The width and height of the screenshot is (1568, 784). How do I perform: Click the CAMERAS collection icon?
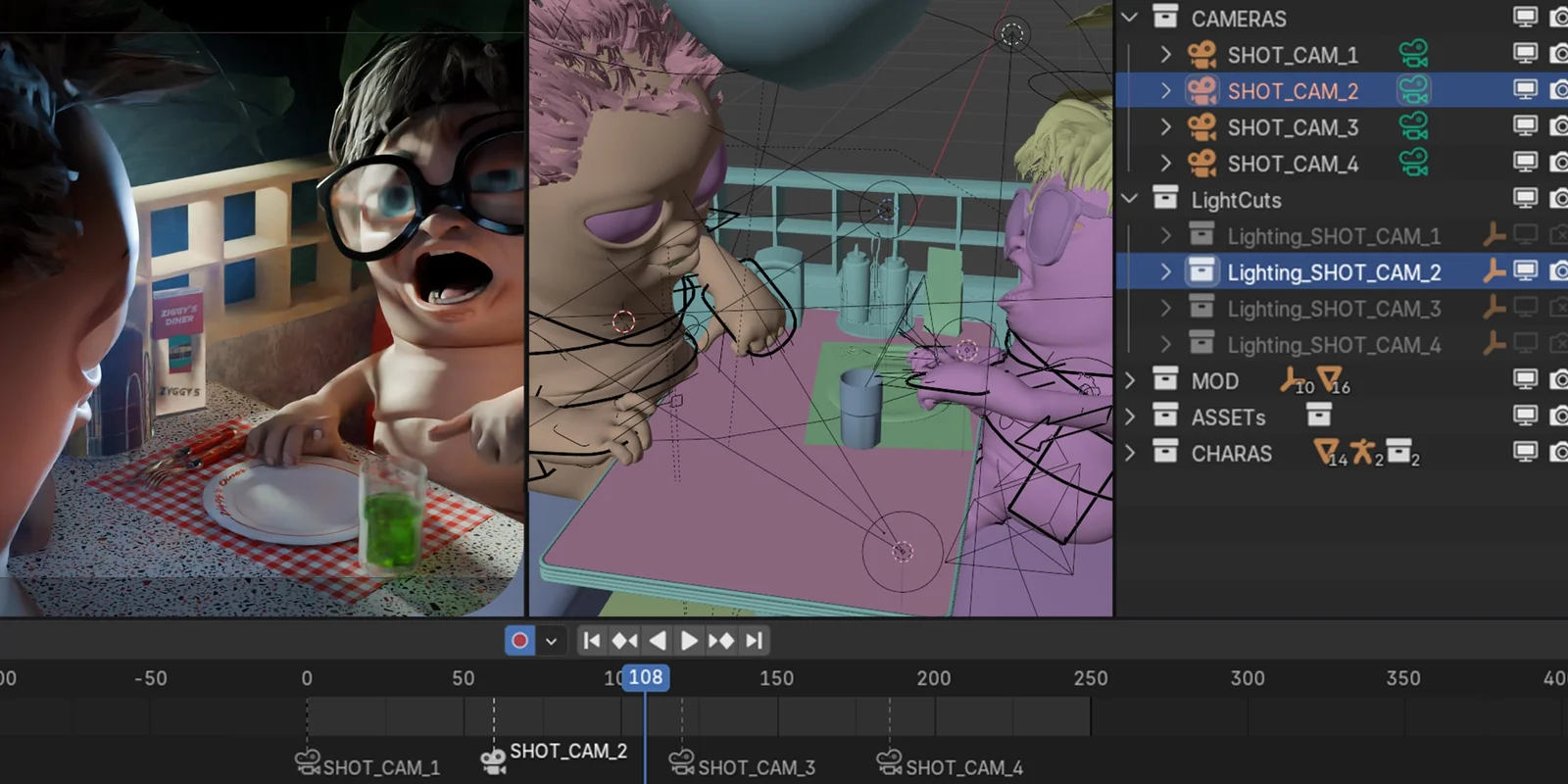(1165, 17)
